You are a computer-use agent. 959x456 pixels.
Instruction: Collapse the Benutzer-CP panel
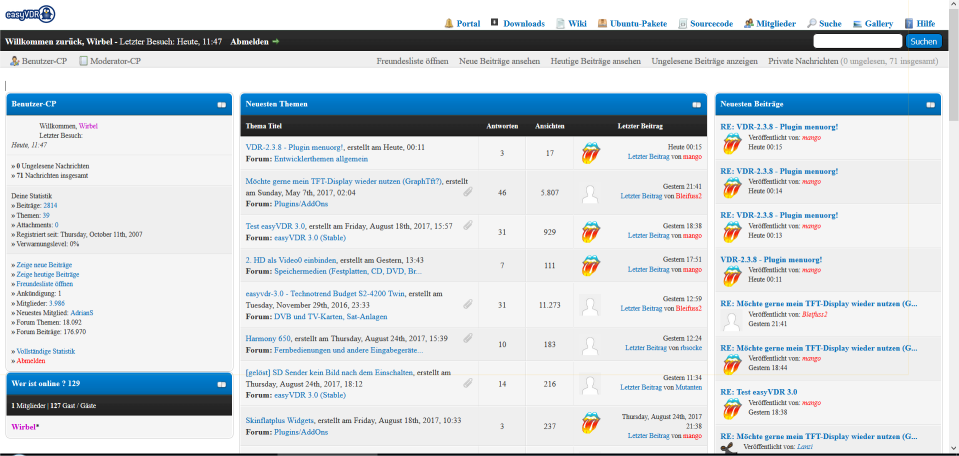pyautogui.click(x=221, y=105)
